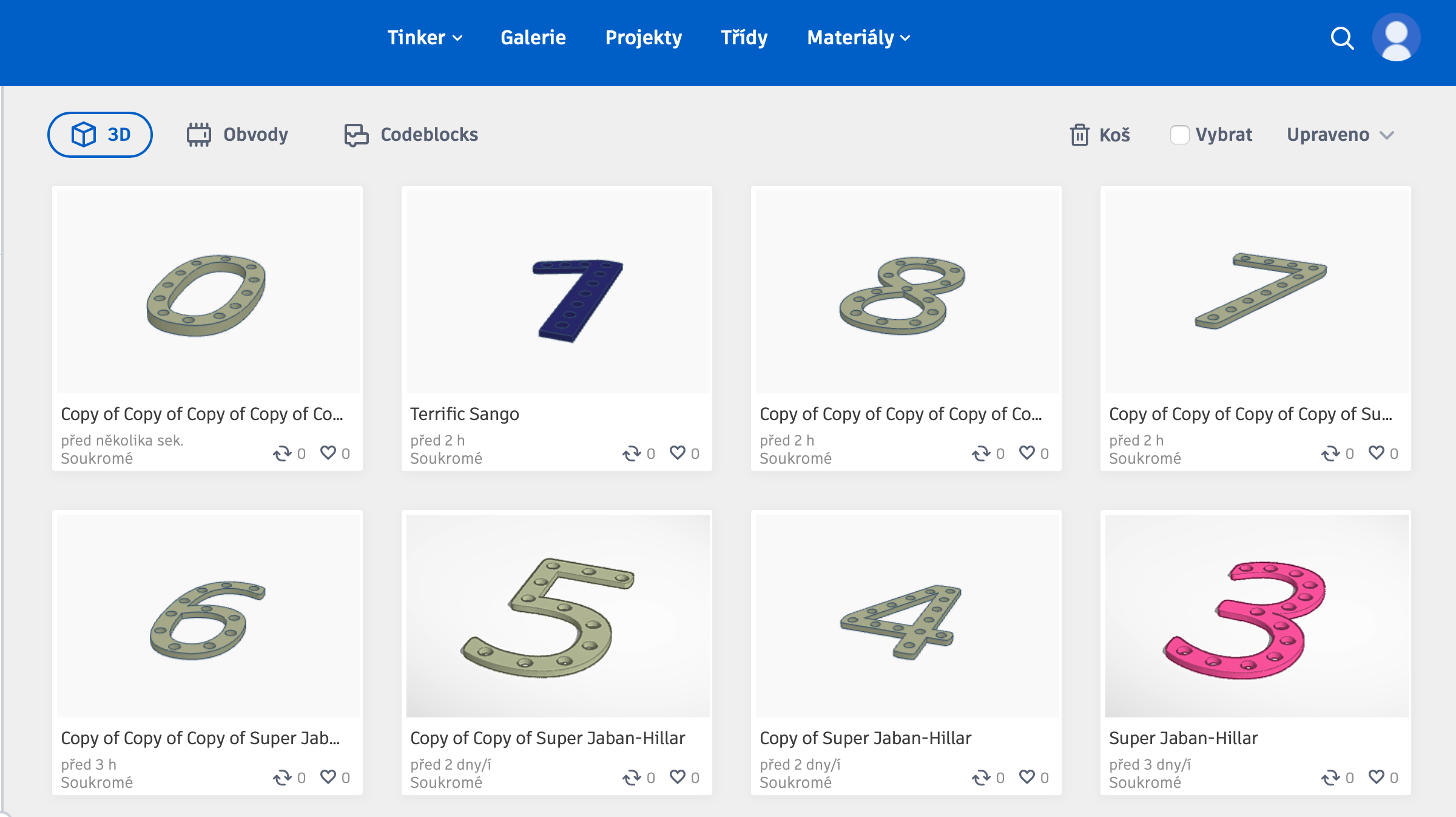Switch to the Codeblocks tab
Image resolution: width=1456 pixels, height=817 pixels.
[411, 135]
